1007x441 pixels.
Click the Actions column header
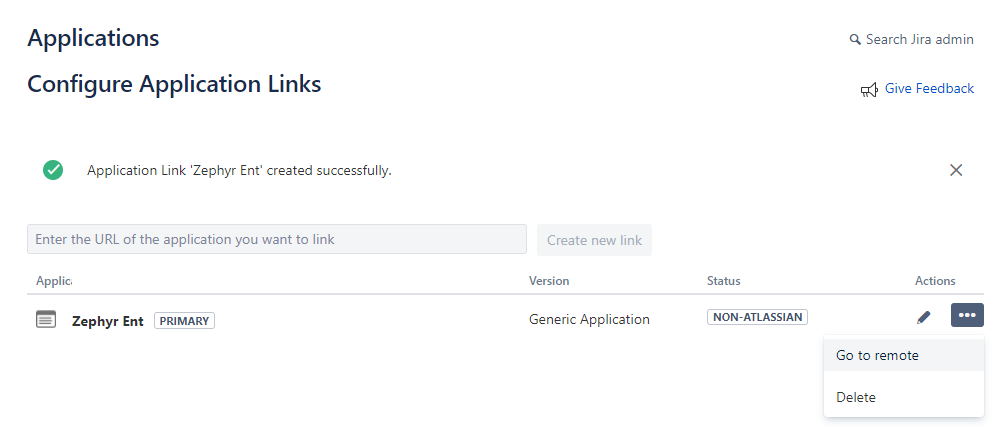[x=935, y=281]
